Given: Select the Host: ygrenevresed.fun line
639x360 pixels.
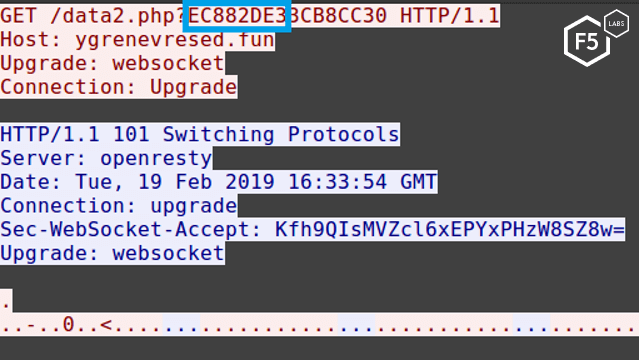Looking at the screenshot, I should click(137, 40).
